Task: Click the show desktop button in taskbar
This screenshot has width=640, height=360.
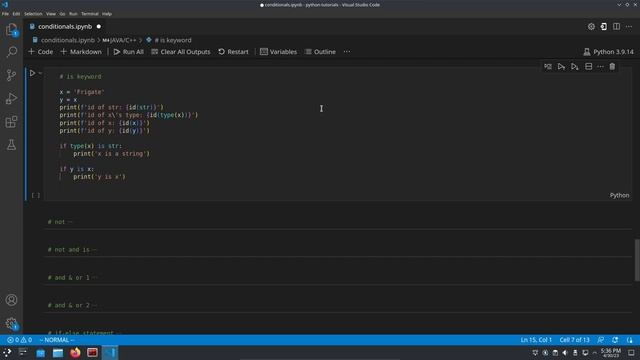Action: (x=631, y=353)
